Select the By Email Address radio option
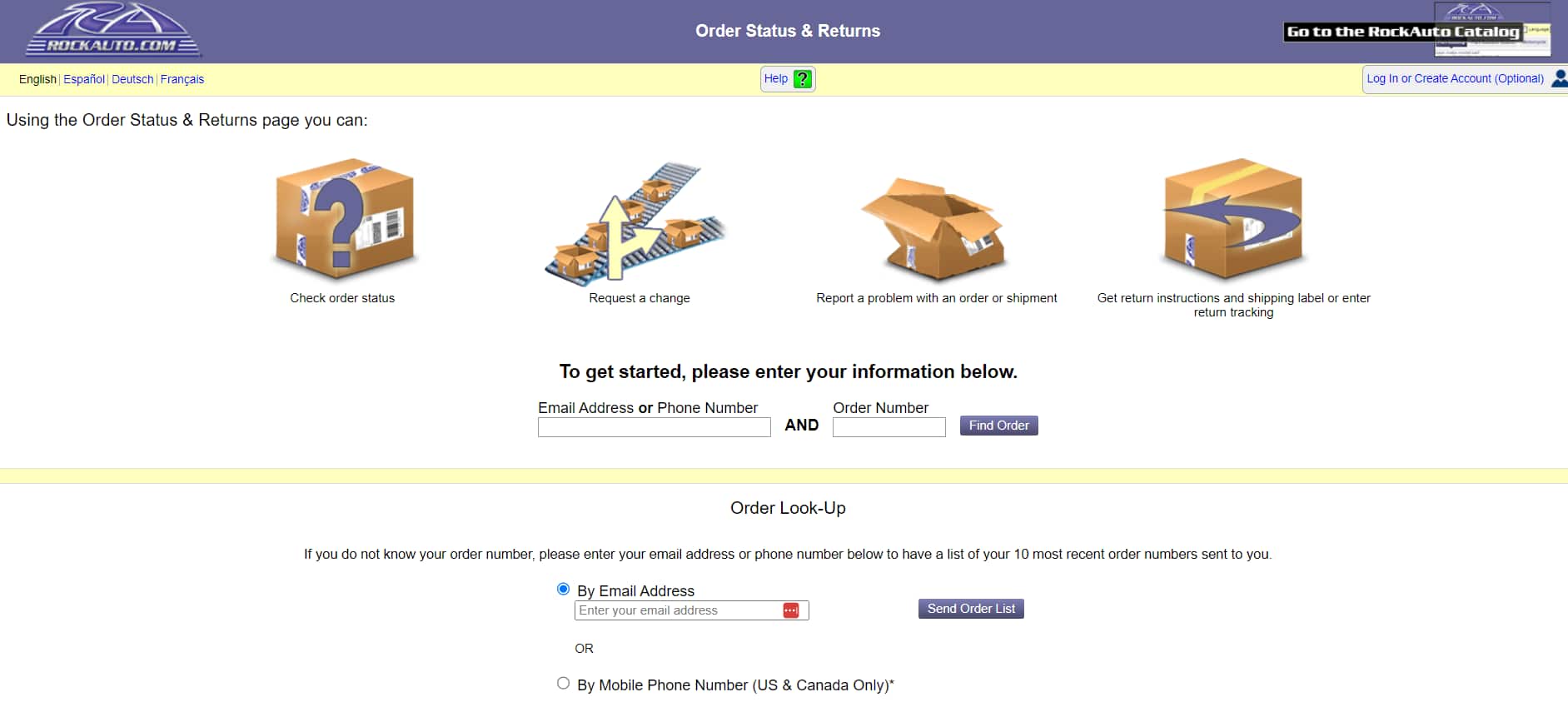The width and height of the screenshot is (1568, 712). tap(564, 590)
